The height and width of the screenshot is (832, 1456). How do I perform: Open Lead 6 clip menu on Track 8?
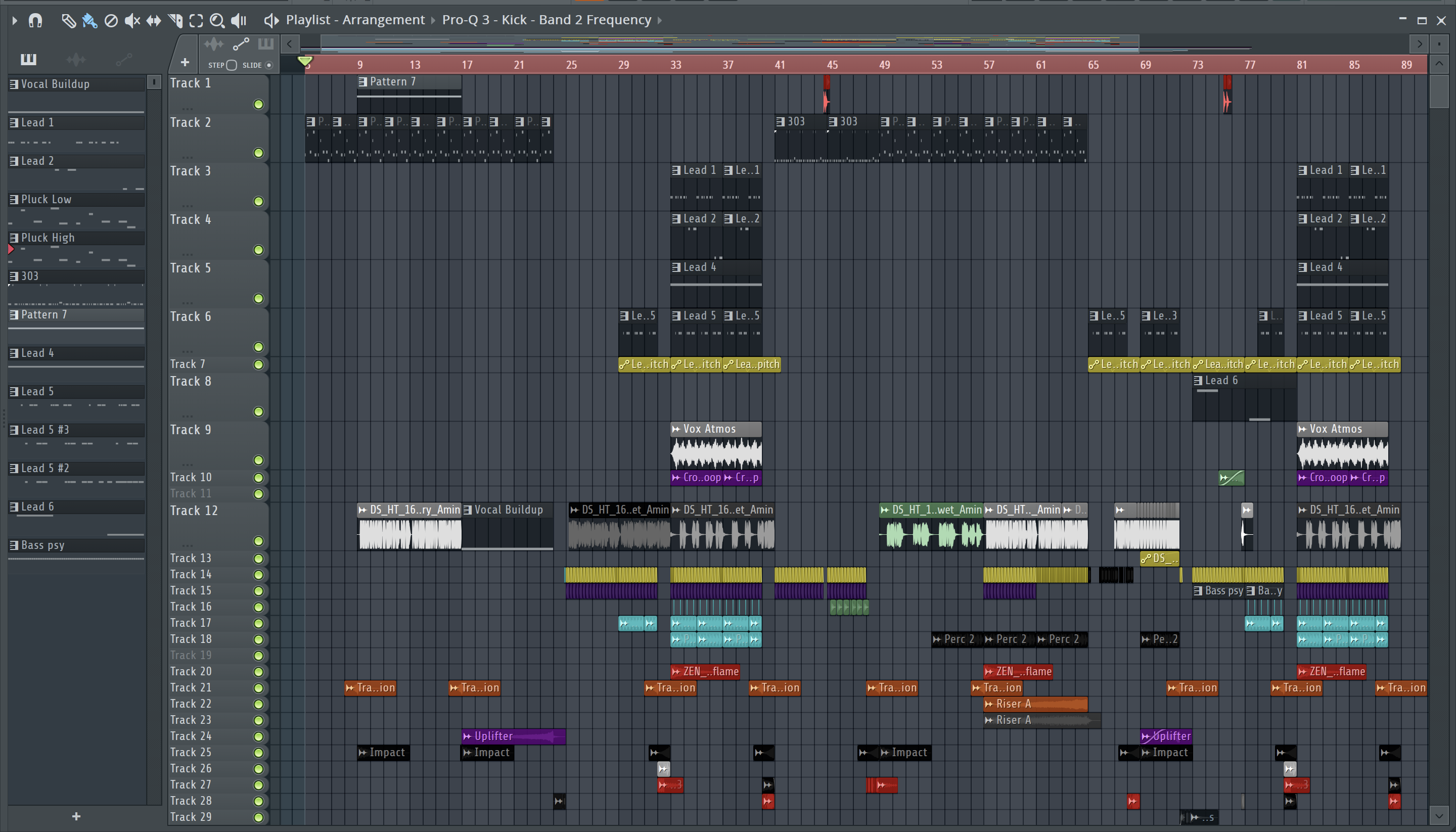(1198, 381)
